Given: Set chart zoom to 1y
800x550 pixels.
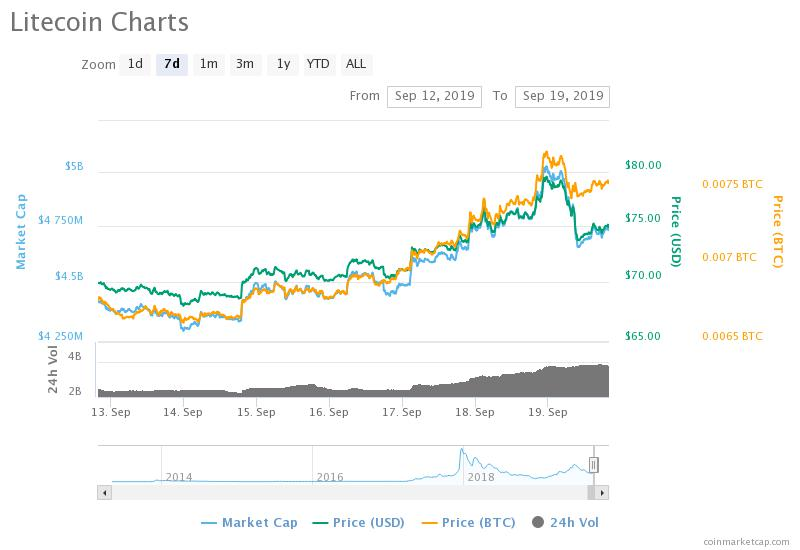Looking at the screenshot, I should tap(283, 64).
